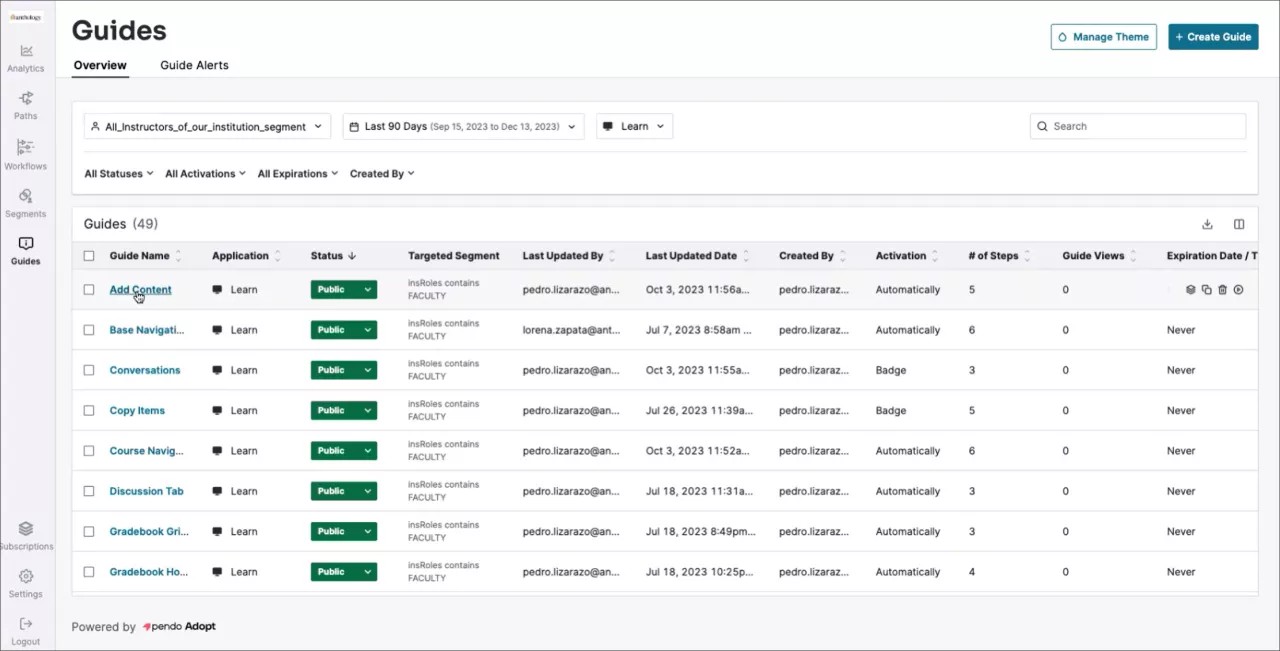Check the box for the Conversations guide
The width and height of the screenshot is (1280, 651).
coord(89,370)
